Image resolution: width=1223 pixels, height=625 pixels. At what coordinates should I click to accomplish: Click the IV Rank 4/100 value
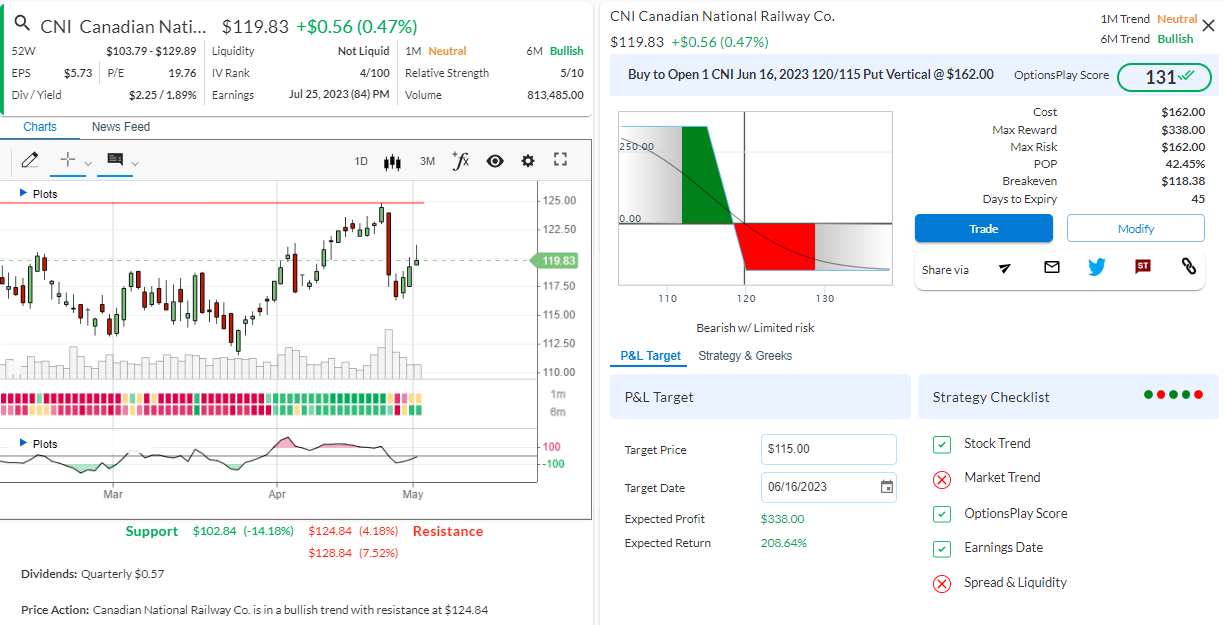tap(375, 73)
